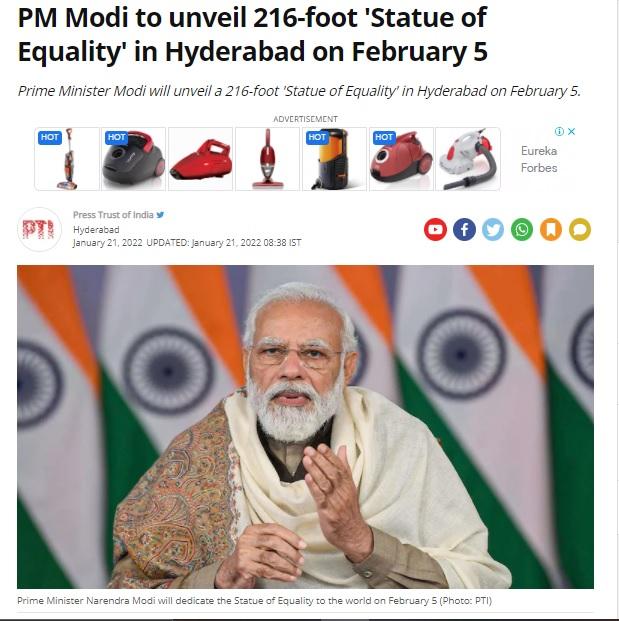Bookmark this article with the orange icon
619x621 pixels.
551,229
